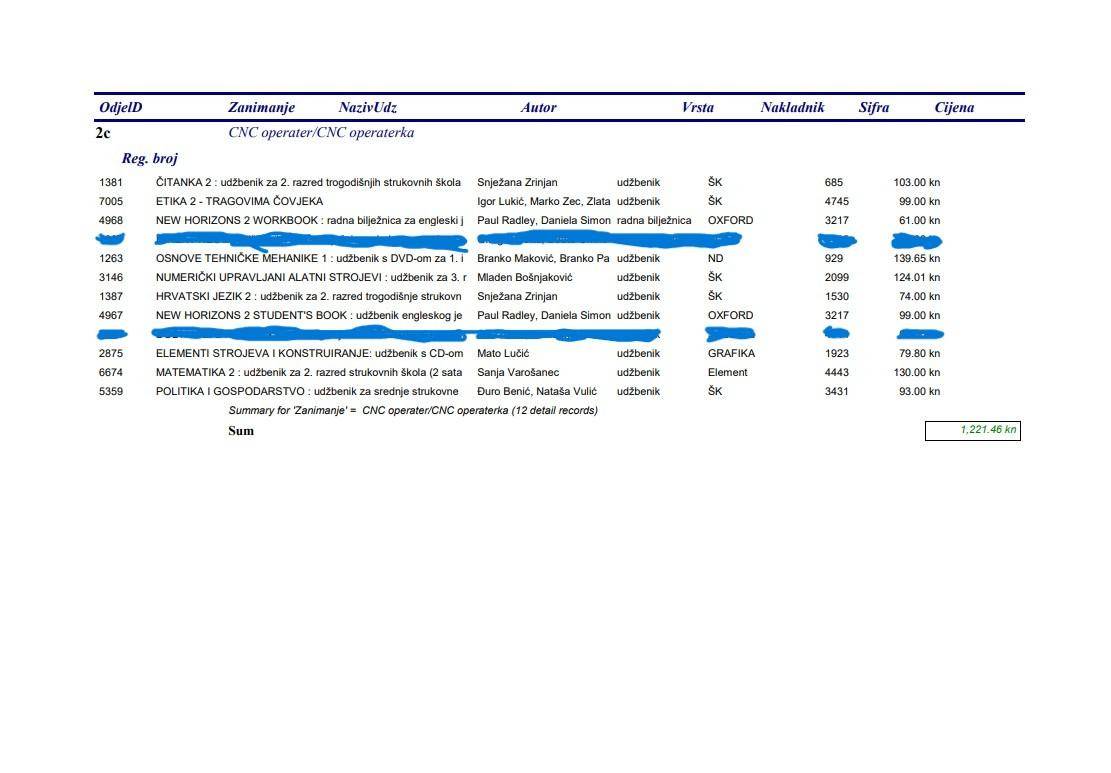The image size is (1111, 773).
Task: Click code 4745
Action: coord(837,202)
